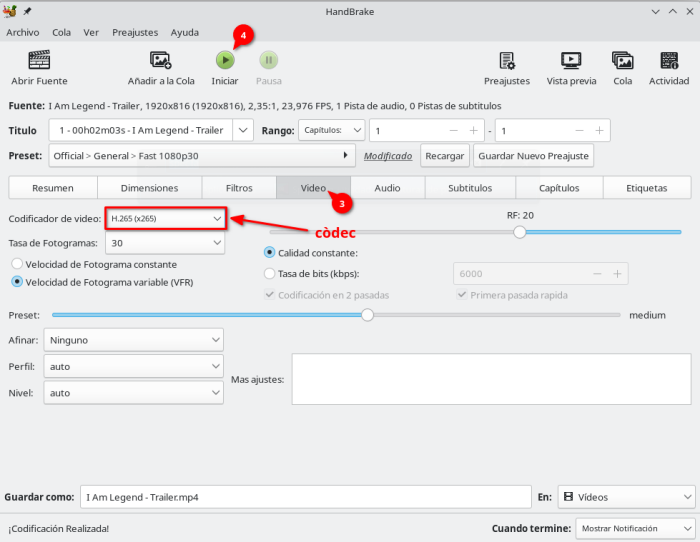Click the Pausa toolbar icon
700x542 pixels.
tap(269, 60)
